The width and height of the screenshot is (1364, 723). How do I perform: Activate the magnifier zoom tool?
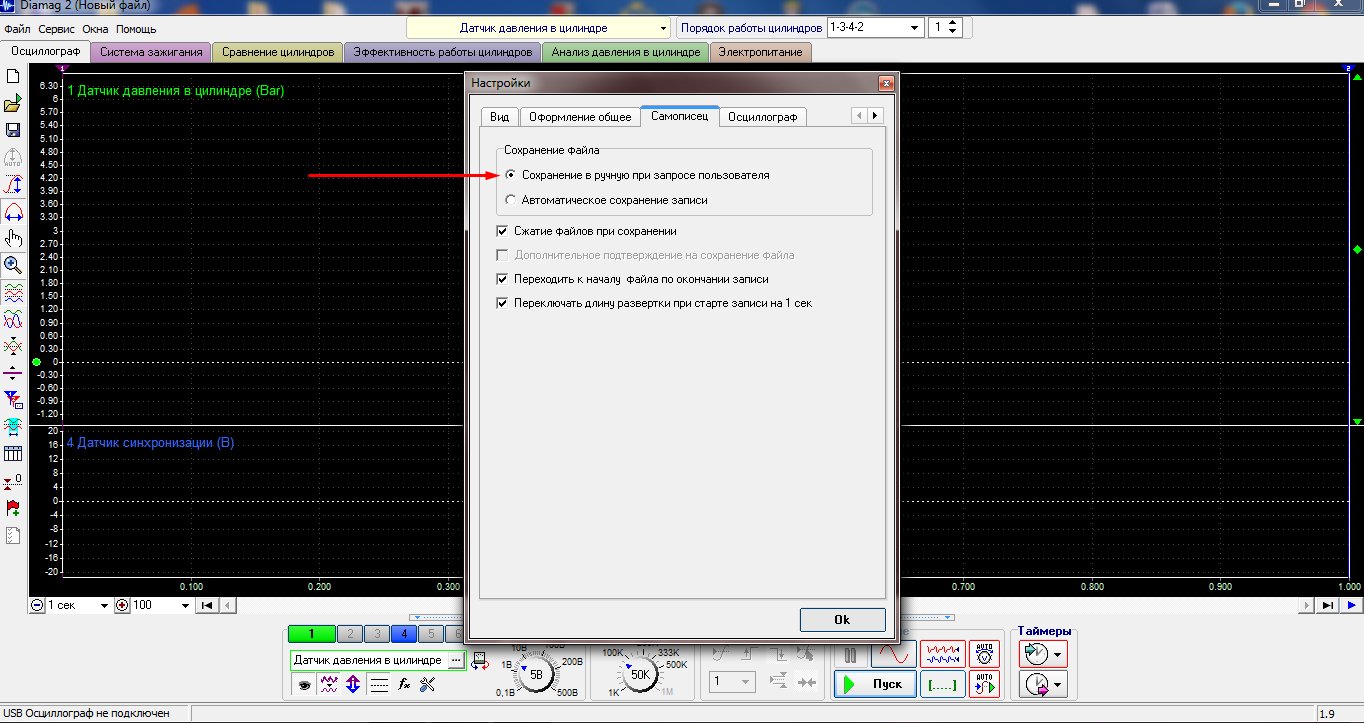point(13,265)
